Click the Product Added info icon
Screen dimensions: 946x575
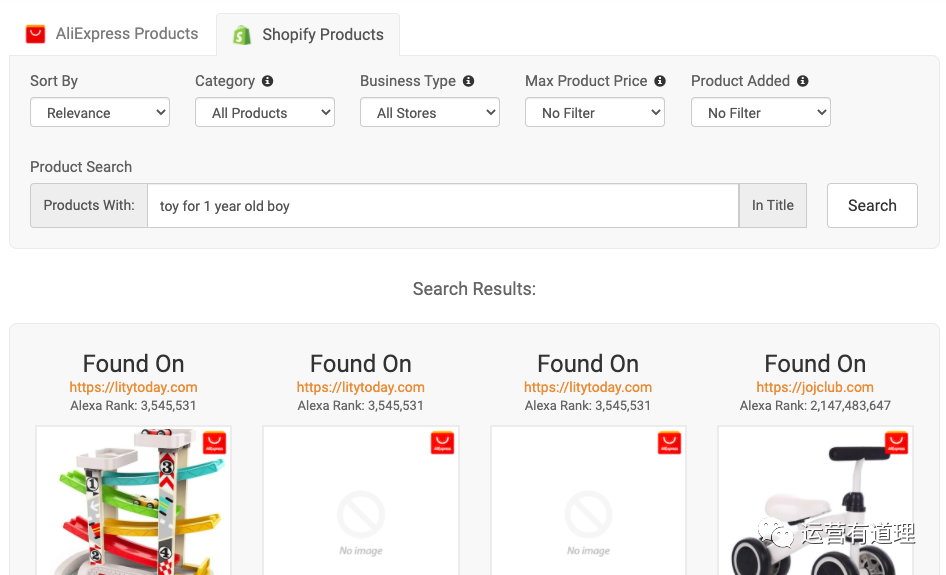pyautogui.click(x=802, y=81)
